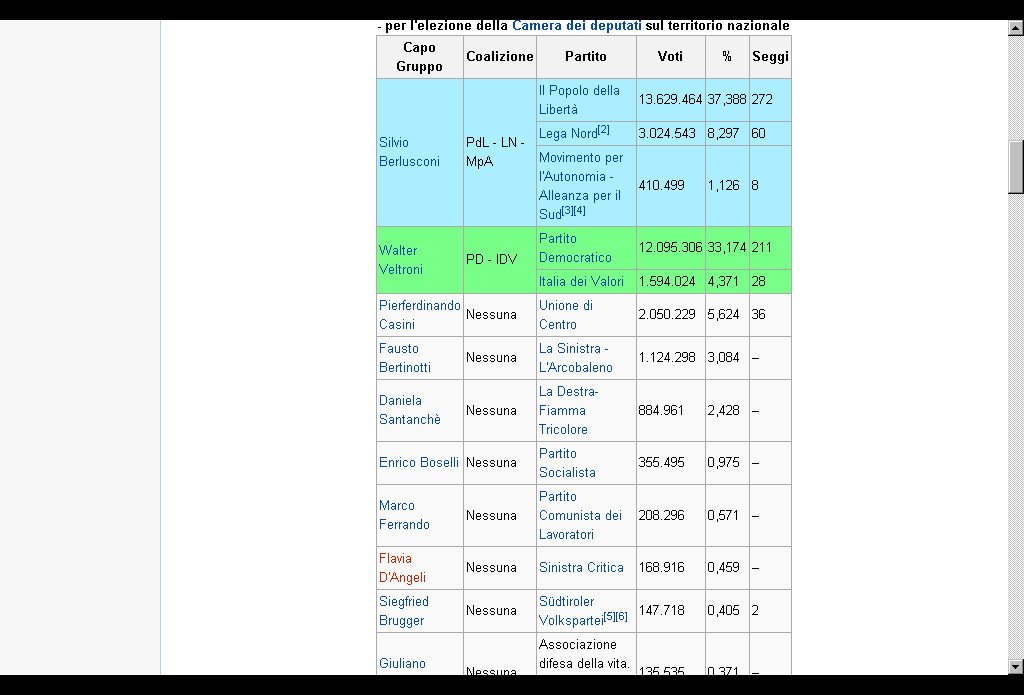This screenshot has width=1024, height=695.
Task: Click the Lega Nord link
Action: 567,134
